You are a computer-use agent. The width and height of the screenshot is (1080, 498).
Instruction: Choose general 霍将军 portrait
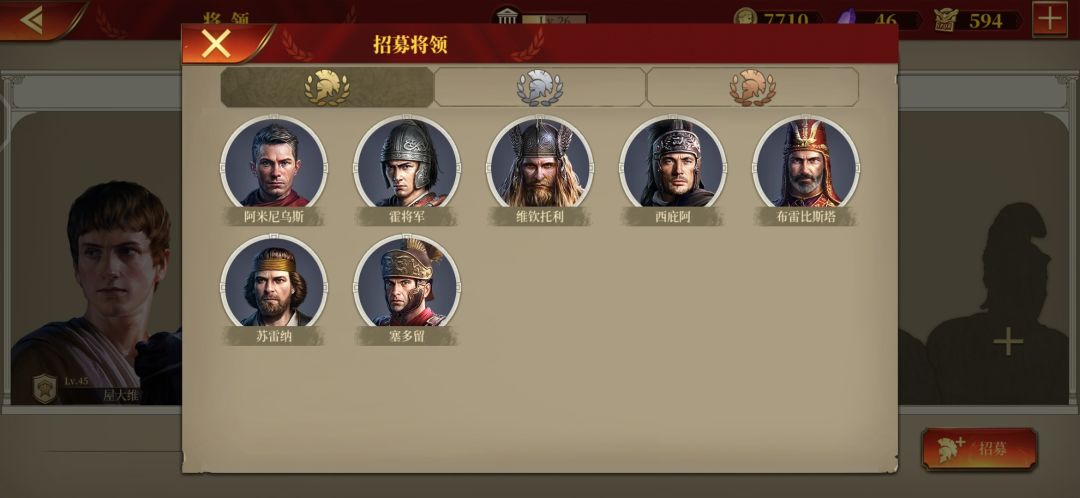point(407,163)
